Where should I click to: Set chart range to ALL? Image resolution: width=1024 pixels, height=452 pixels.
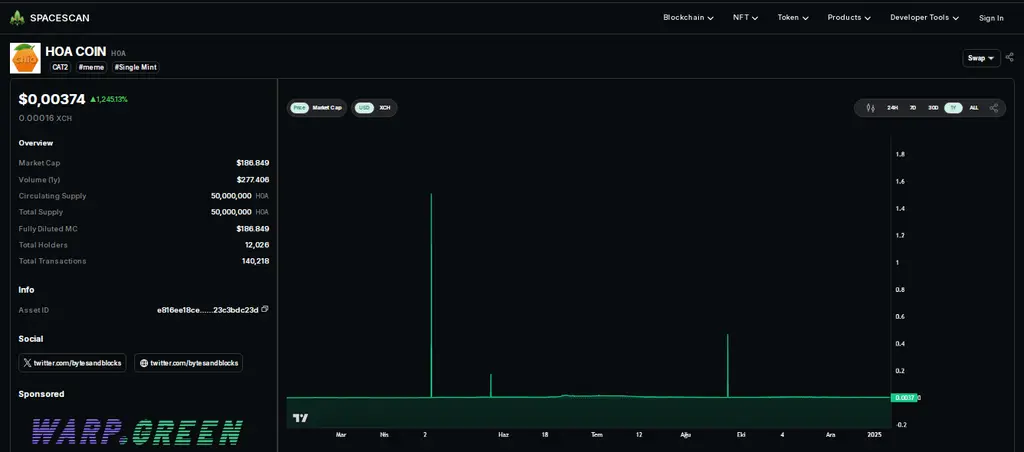(974, 108)
